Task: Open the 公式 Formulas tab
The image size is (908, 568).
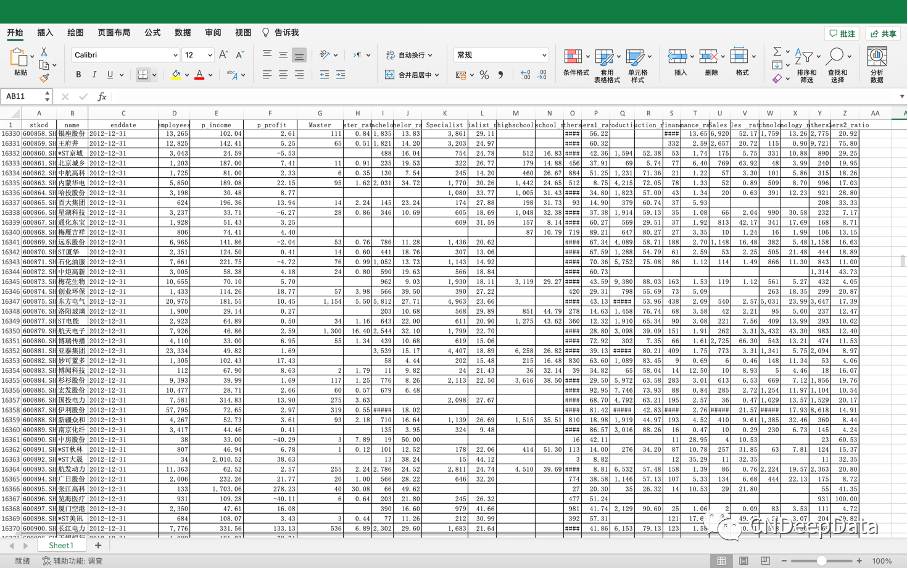Action: [x=152, y=32]
